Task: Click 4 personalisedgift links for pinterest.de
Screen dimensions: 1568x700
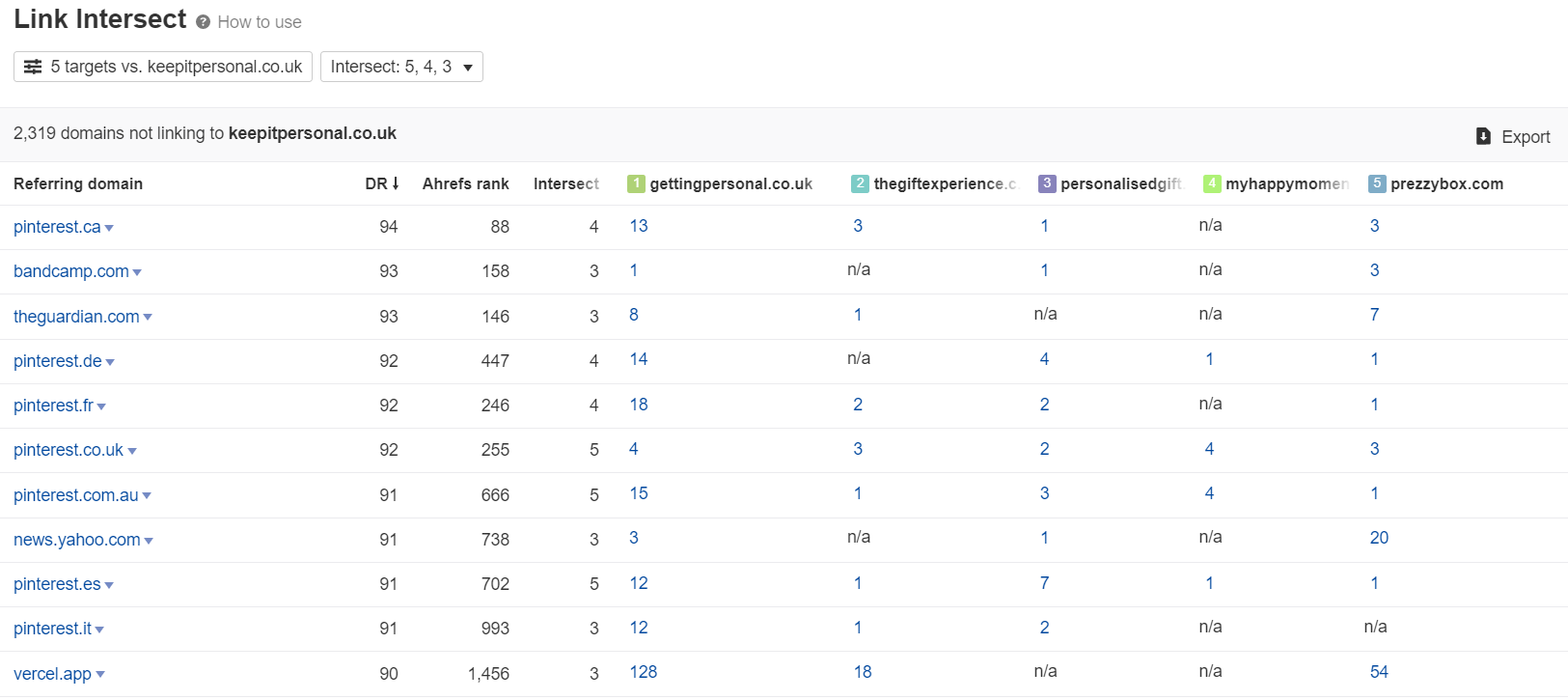Action: click(x=1044, y=359)
